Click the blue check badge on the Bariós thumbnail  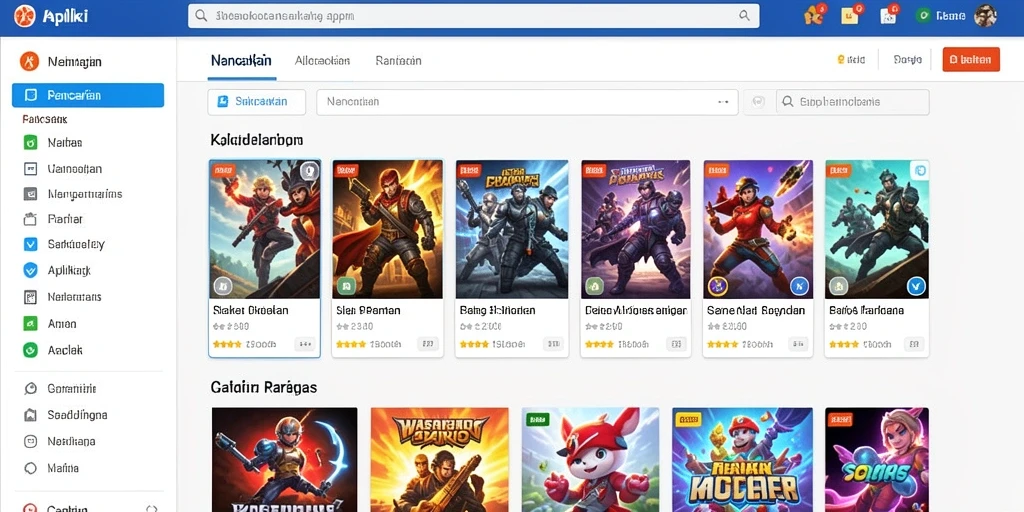916,285
